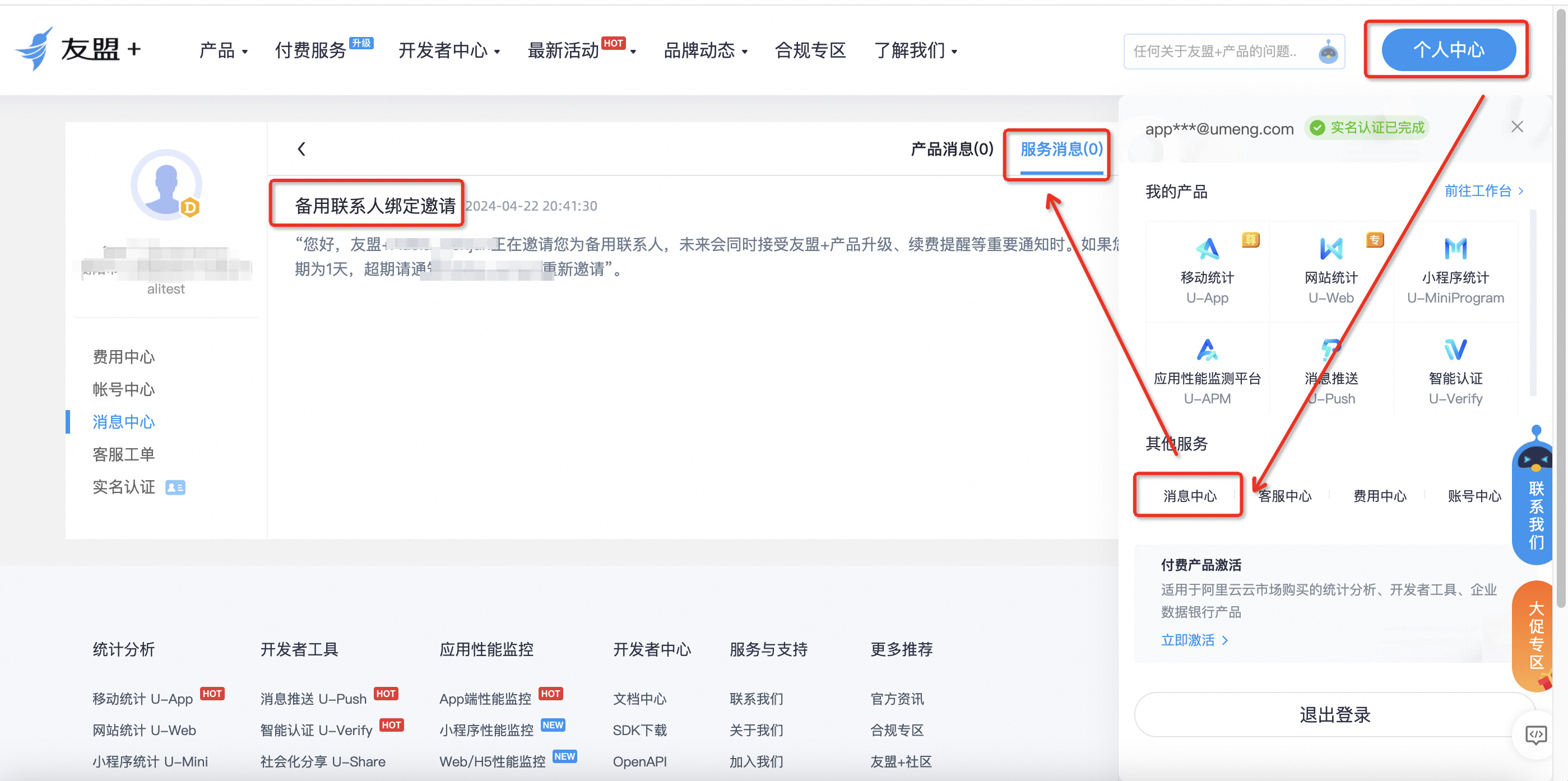The width and height of the screenshot is (1568, 781).
Task: Click footer link 联系我们
Action: [x=757, y=699]
